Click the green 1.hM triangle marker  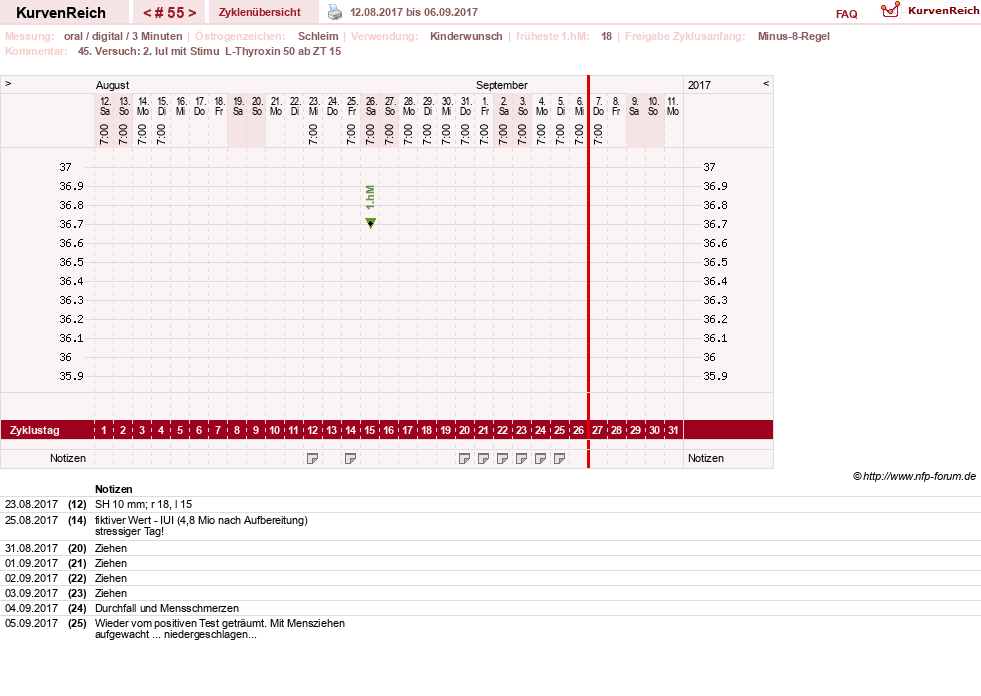click(370, 223)
